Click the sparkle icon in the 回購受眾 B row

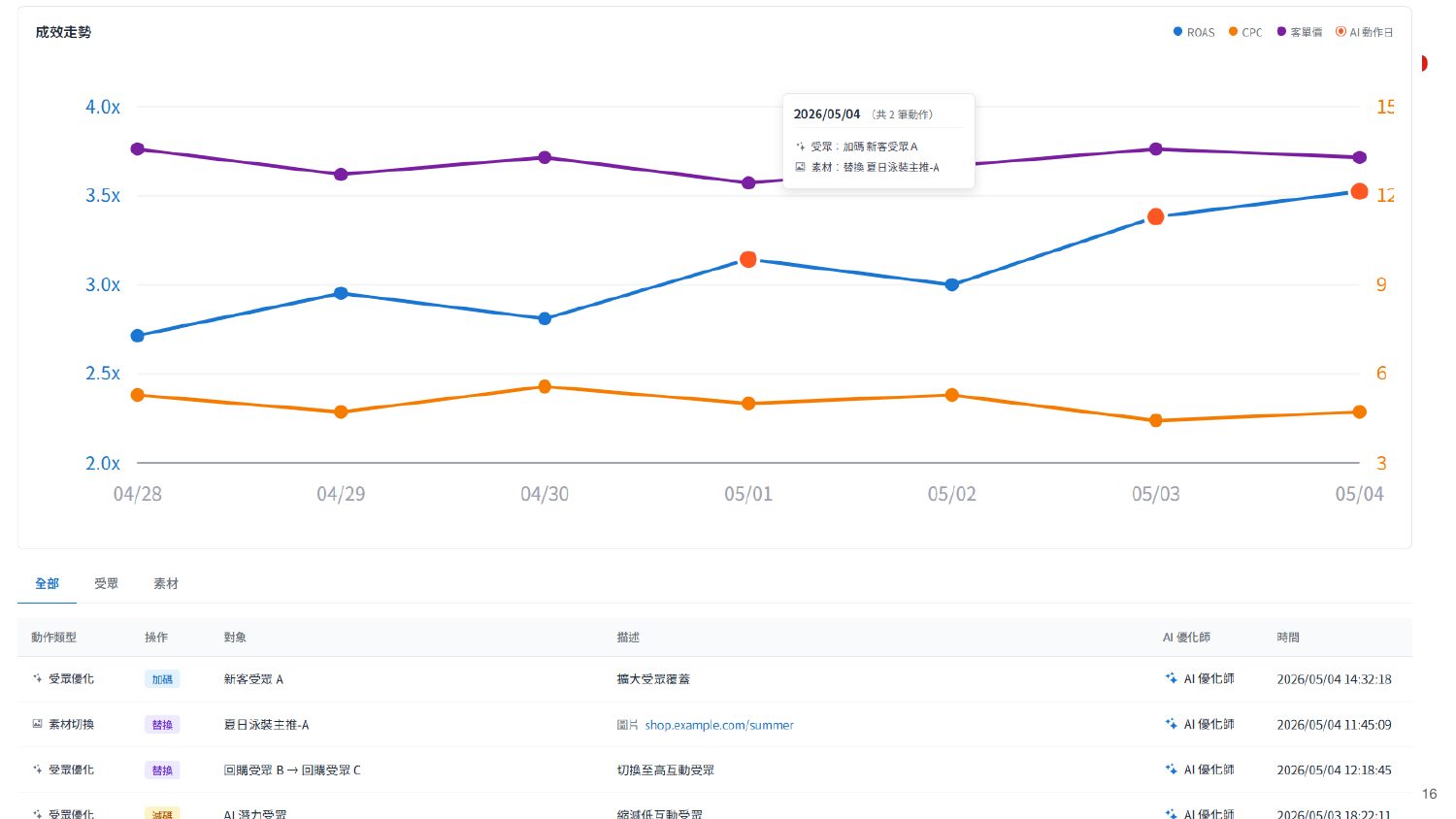[x=37, y=770]
